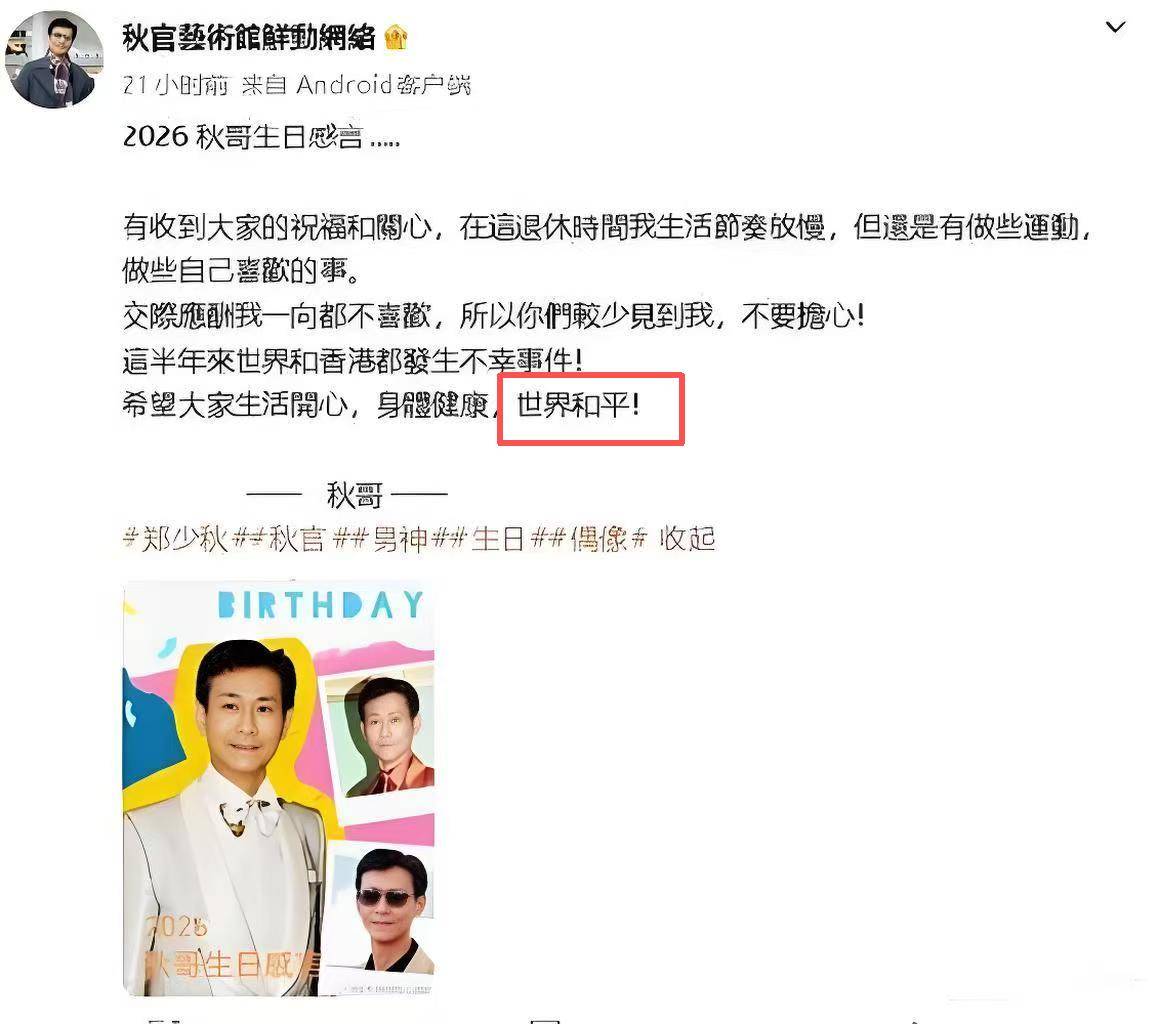Open the 秋官藝術館鮮動網絡 profile avatar
The height and width of the screenshot is (1024, 1158).
tap(54, 61)
